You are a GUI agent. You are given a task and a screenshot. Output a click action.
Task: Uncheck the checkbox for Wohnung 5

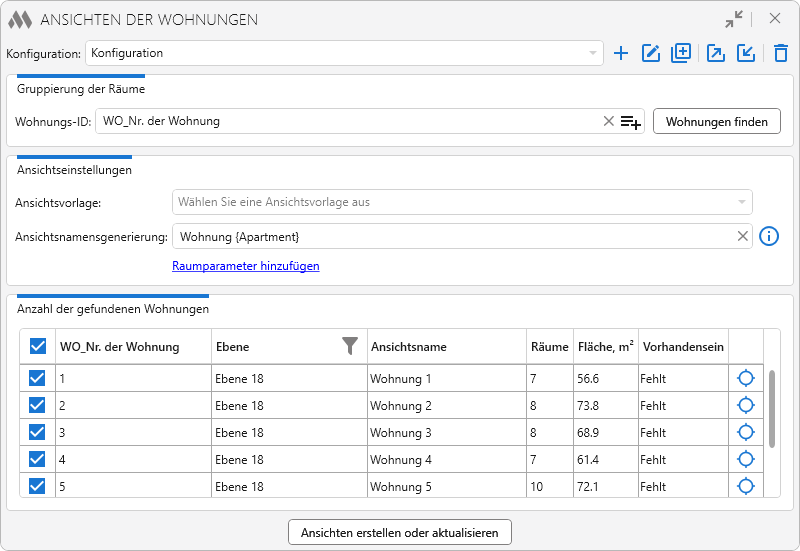[x=37, y=486]
